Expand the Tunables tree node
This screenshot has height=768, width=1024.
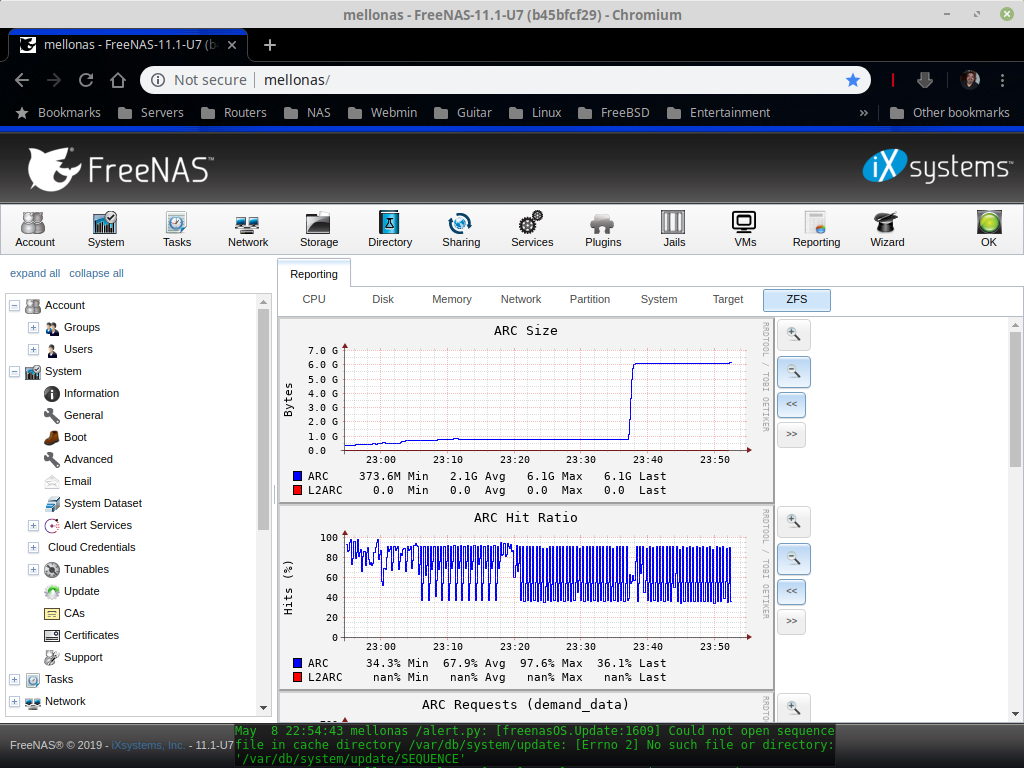(33, 569)
